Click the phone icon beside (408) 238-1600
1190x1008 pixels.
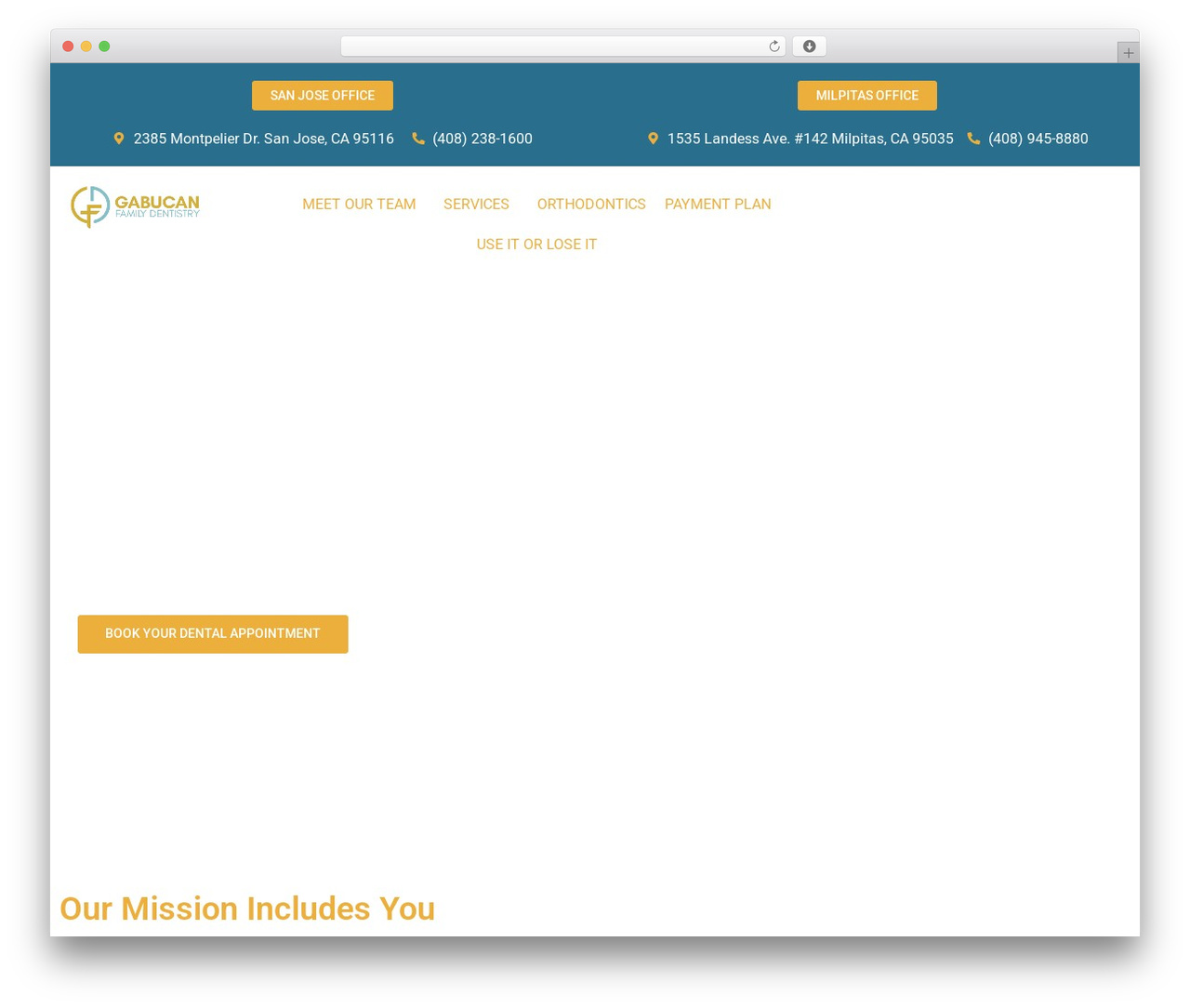418,139
